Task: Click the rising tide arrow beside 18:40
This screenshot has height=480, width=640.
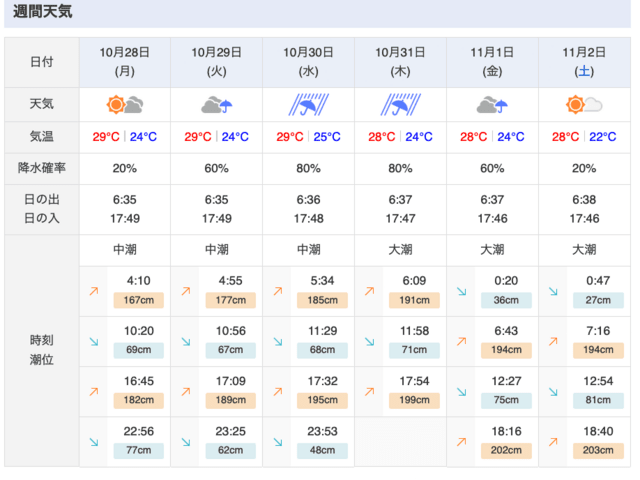Action: click(553, 441)
